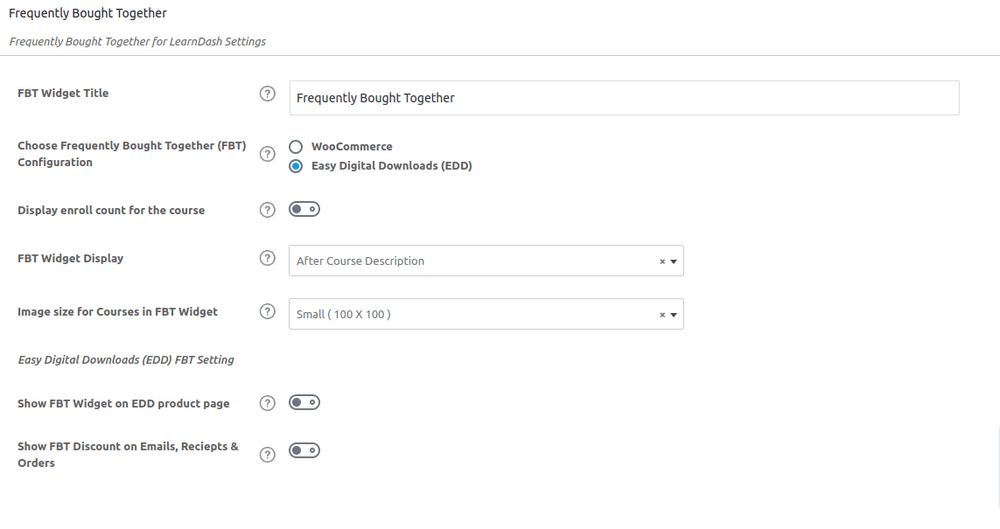Open the After Course Description combo box

(x=486, y=261)
